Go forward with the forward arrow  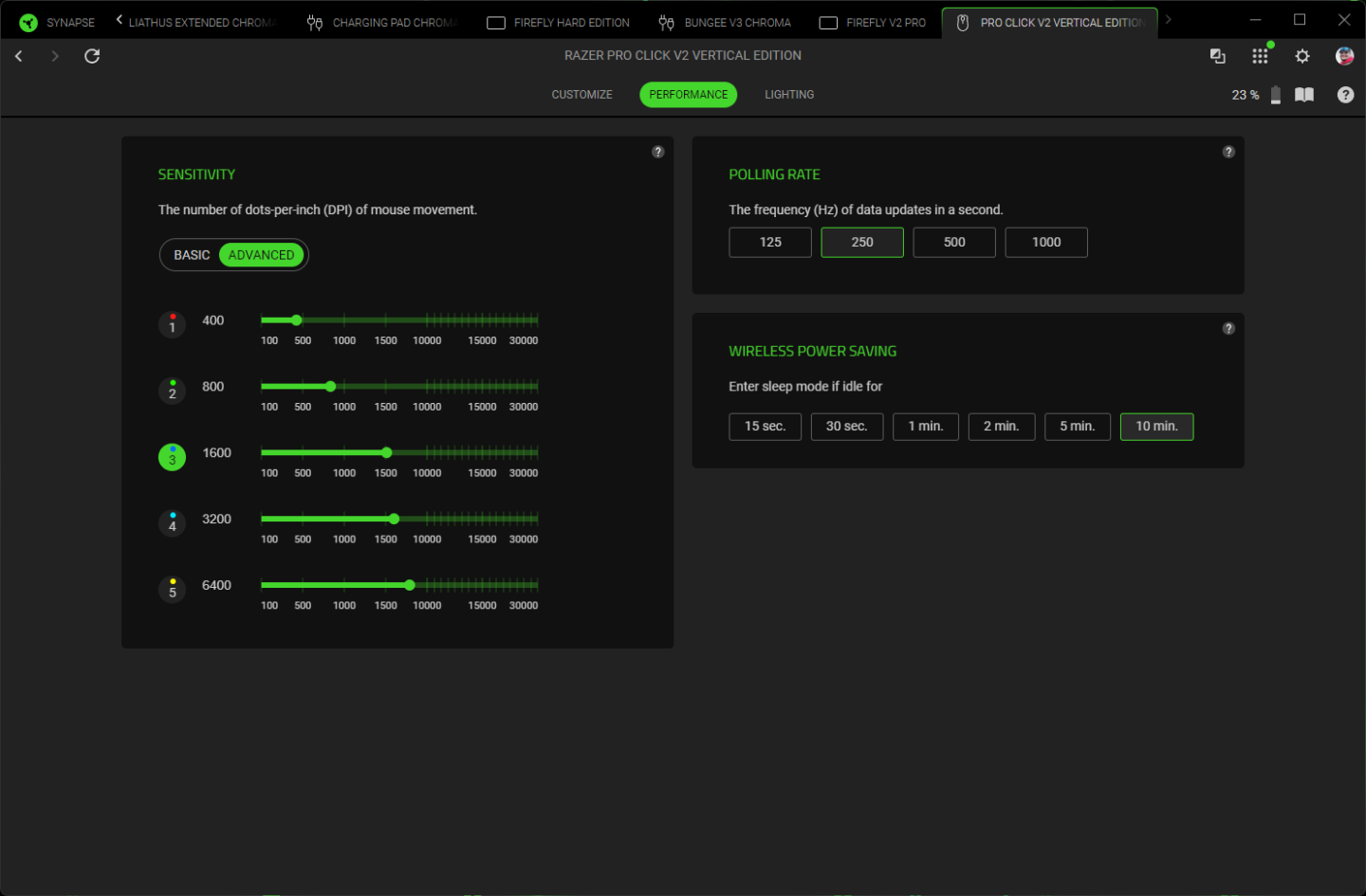55,56
